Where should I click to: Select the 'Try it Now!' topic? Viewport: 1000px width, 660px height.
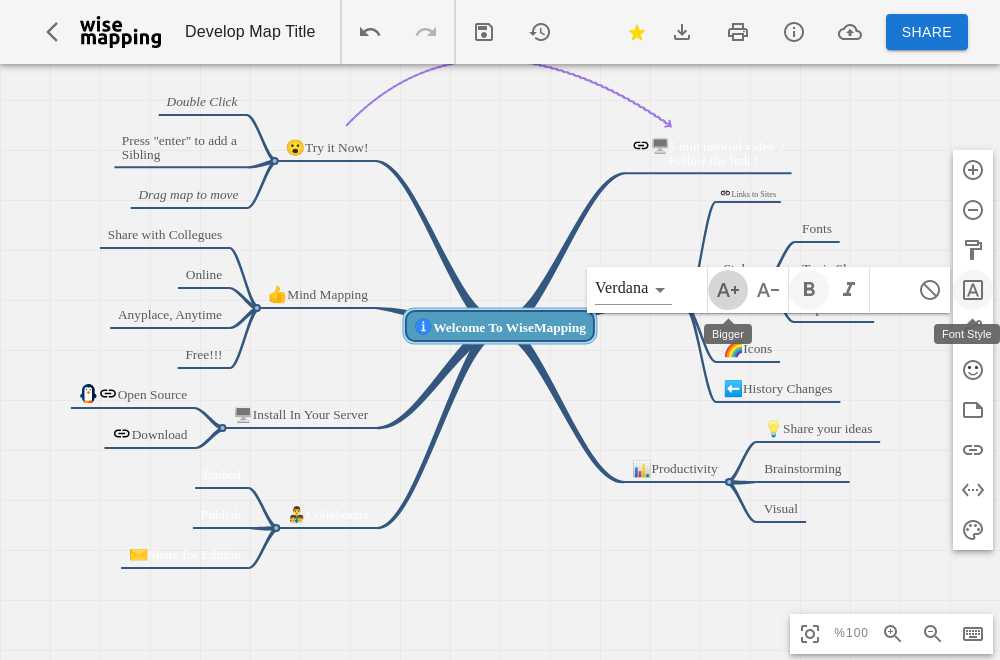point(327,148)
